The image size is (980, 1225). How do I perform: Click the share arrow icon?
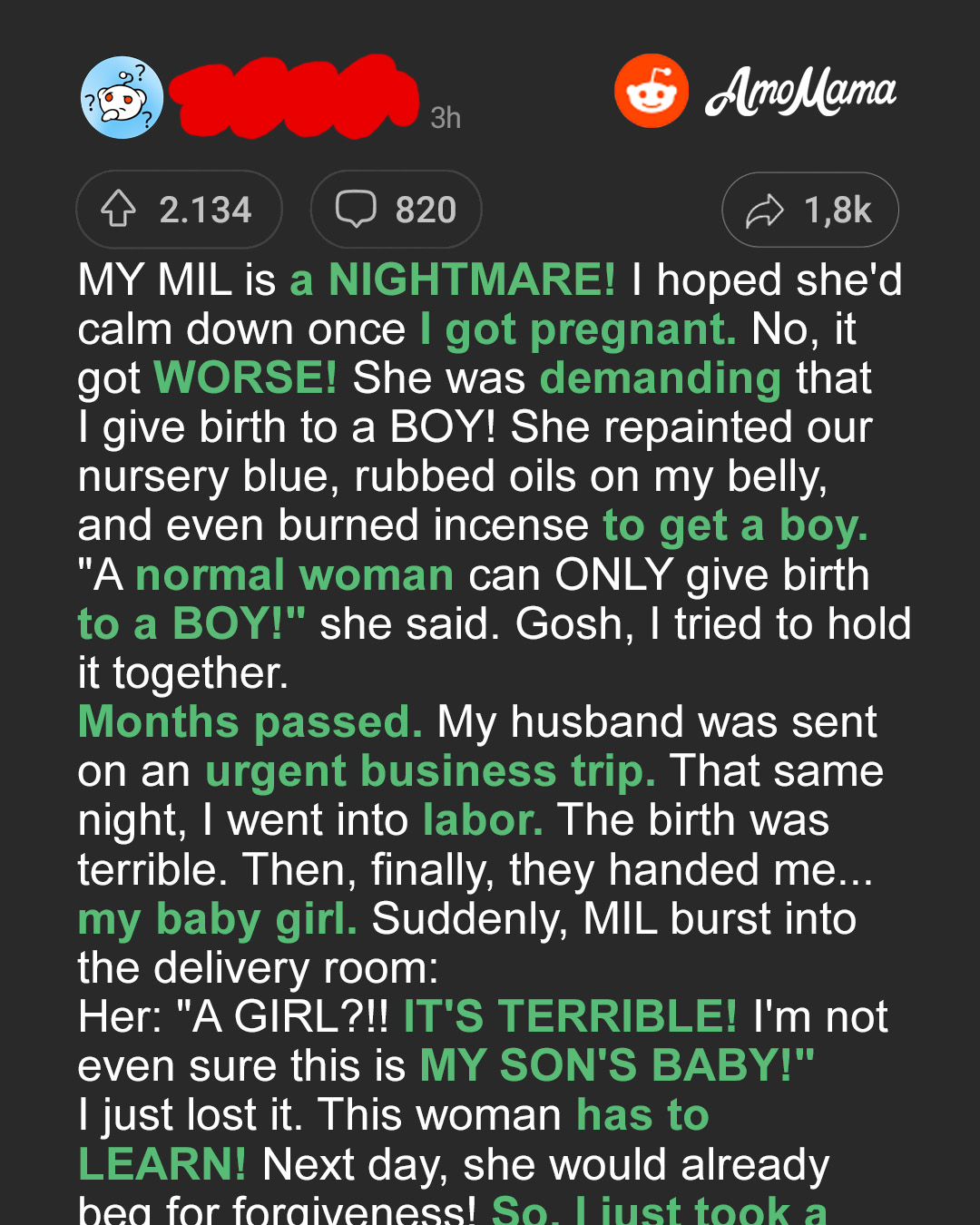[x=765, y=211]
